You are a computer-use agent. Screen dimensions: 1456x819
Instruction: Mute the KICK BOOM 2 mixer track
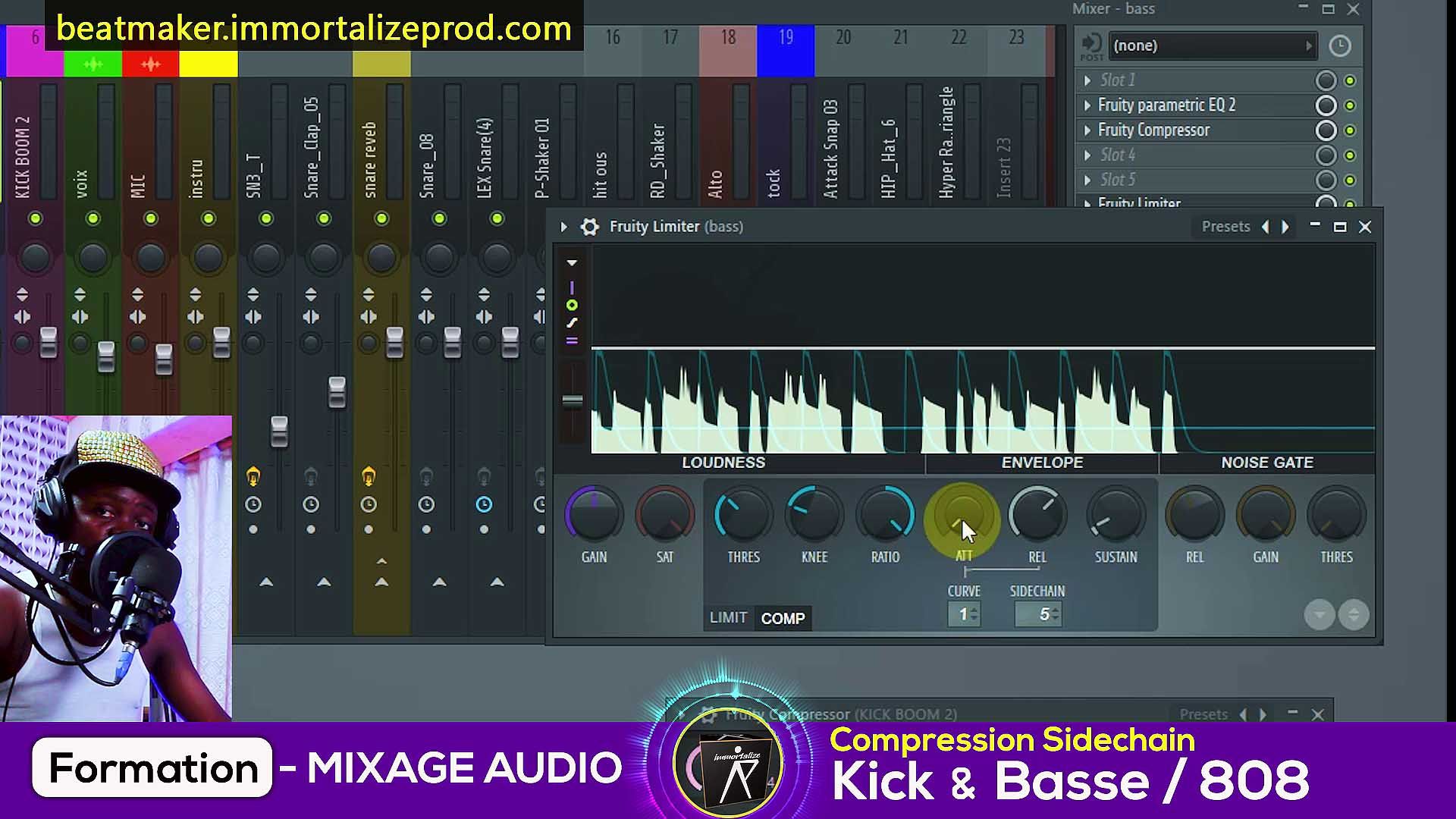click(35, 219)
